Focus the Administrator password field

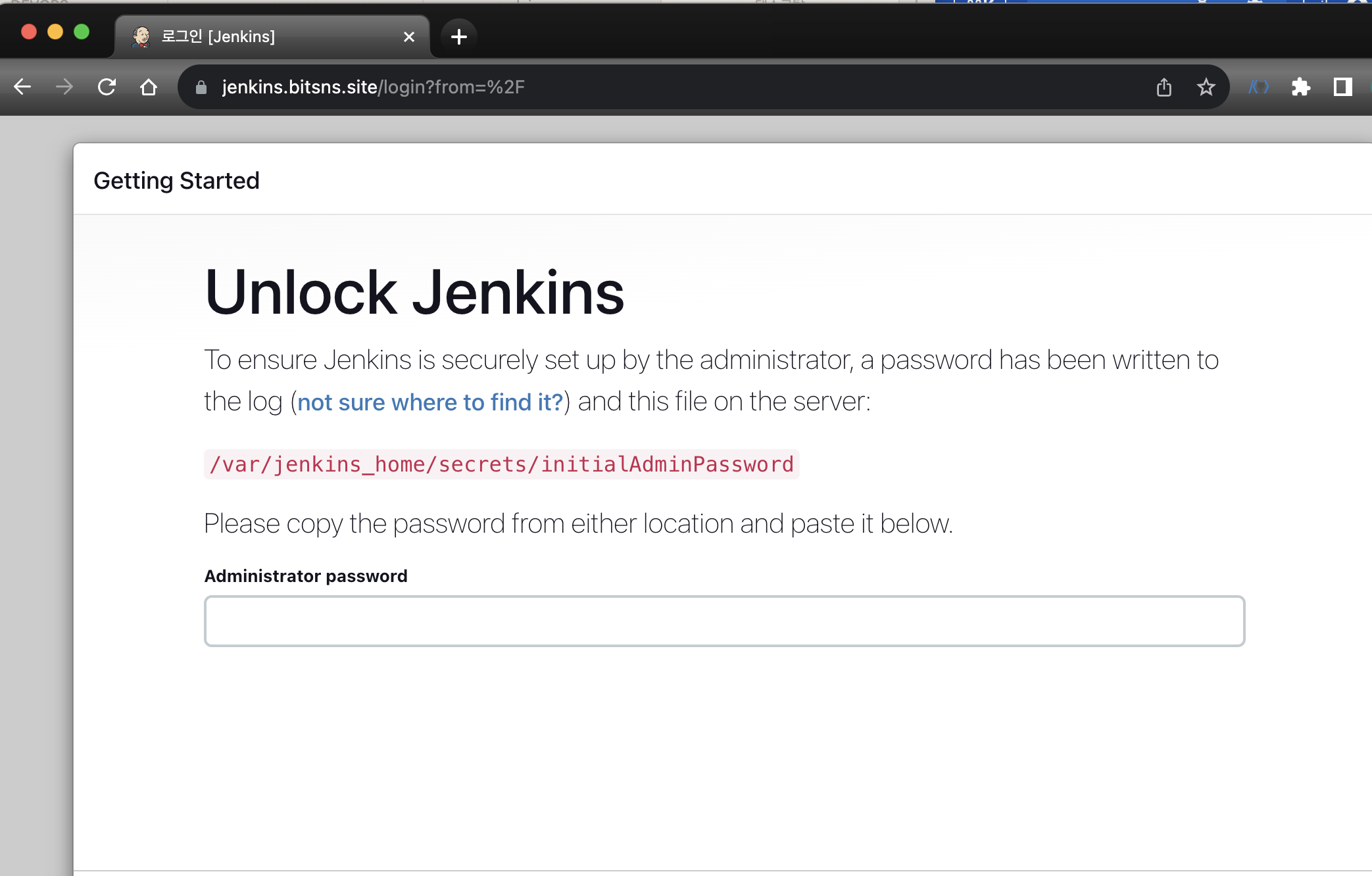(724, 621)
